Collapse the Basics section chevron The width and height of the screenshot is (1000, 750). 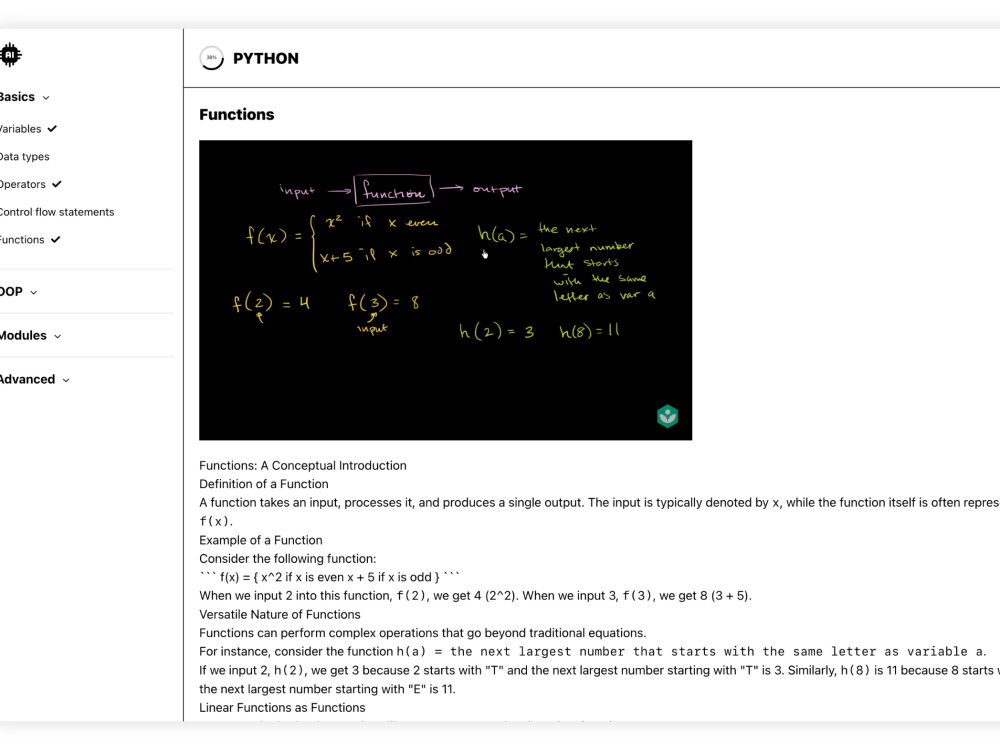(x=46, y=98)
